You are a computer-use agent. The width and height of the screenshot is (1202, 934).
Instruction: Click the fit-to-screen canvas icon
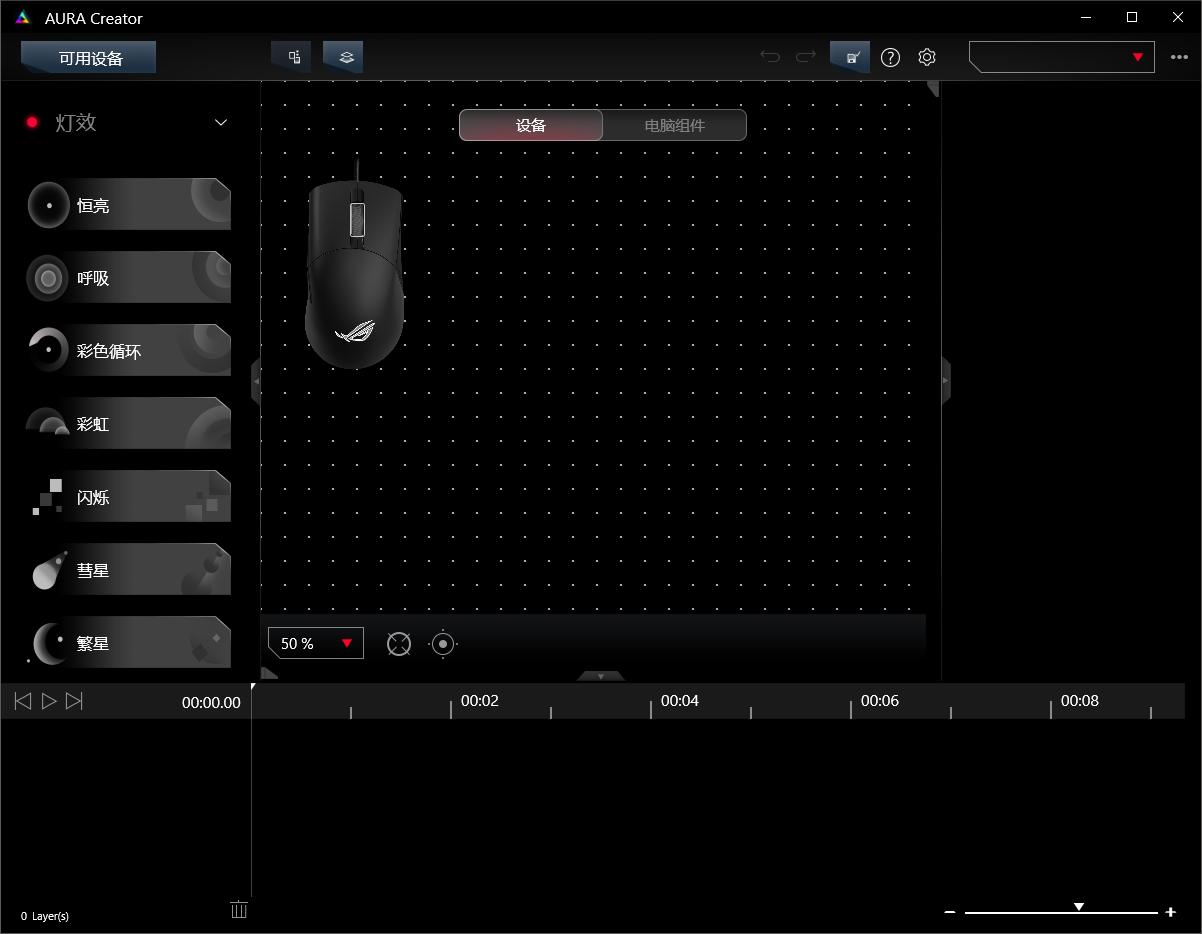399,644
